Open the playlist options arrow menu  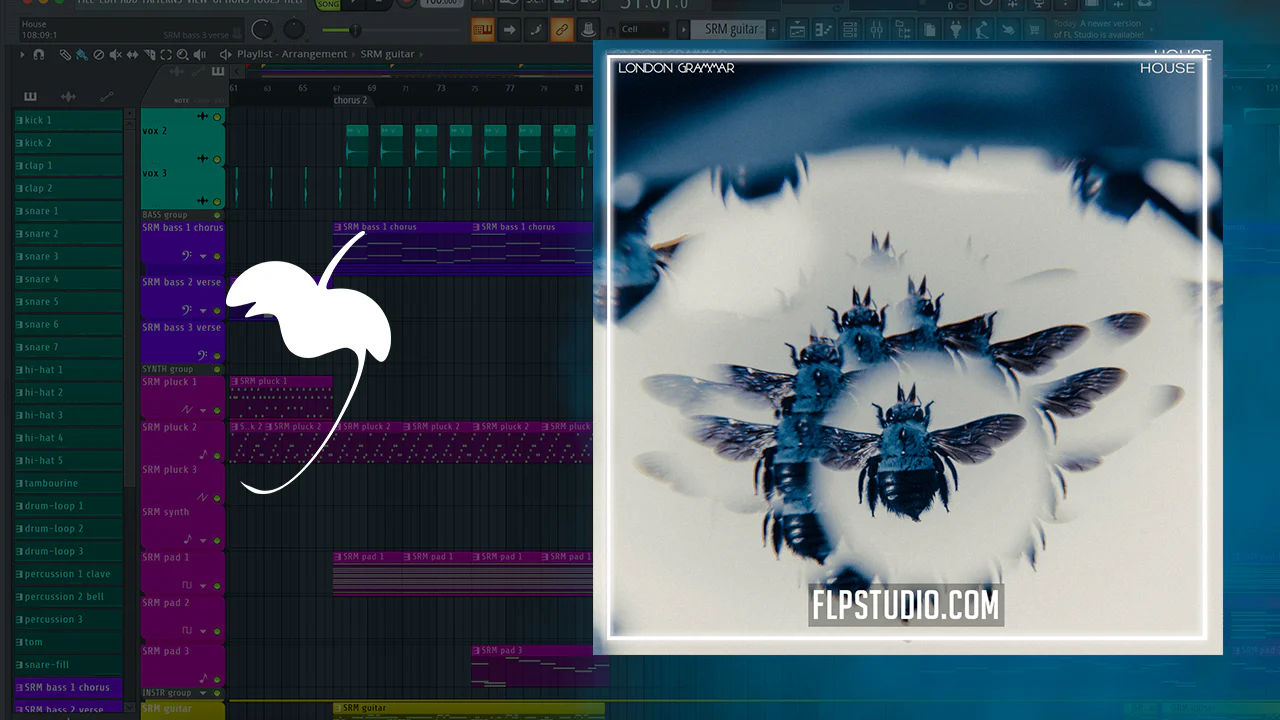(22, 54)
